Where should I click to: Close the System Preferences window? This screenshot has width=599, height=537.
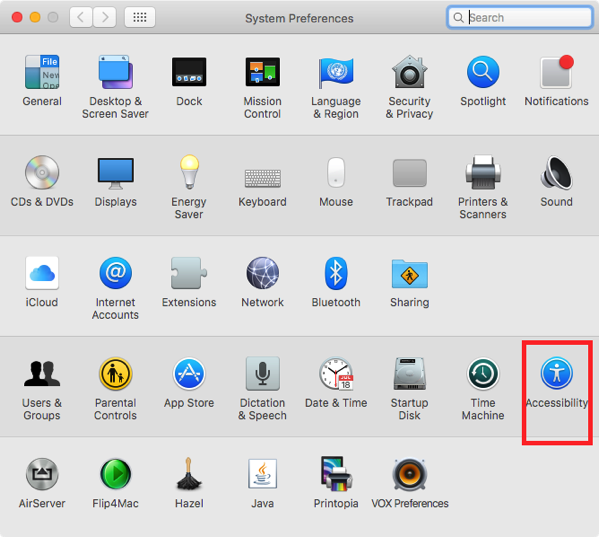17,17
